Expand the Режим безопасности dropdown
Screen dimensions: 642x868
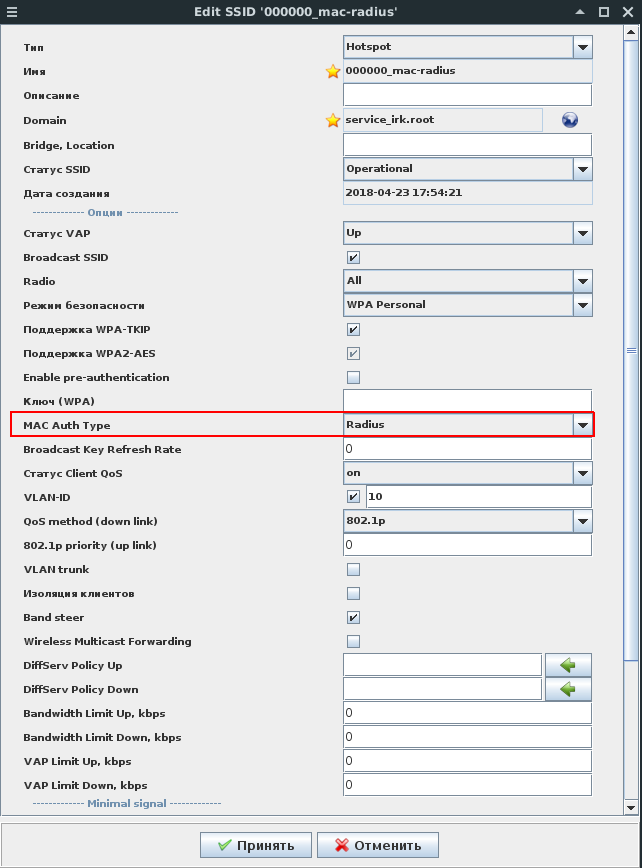[582, 305]
